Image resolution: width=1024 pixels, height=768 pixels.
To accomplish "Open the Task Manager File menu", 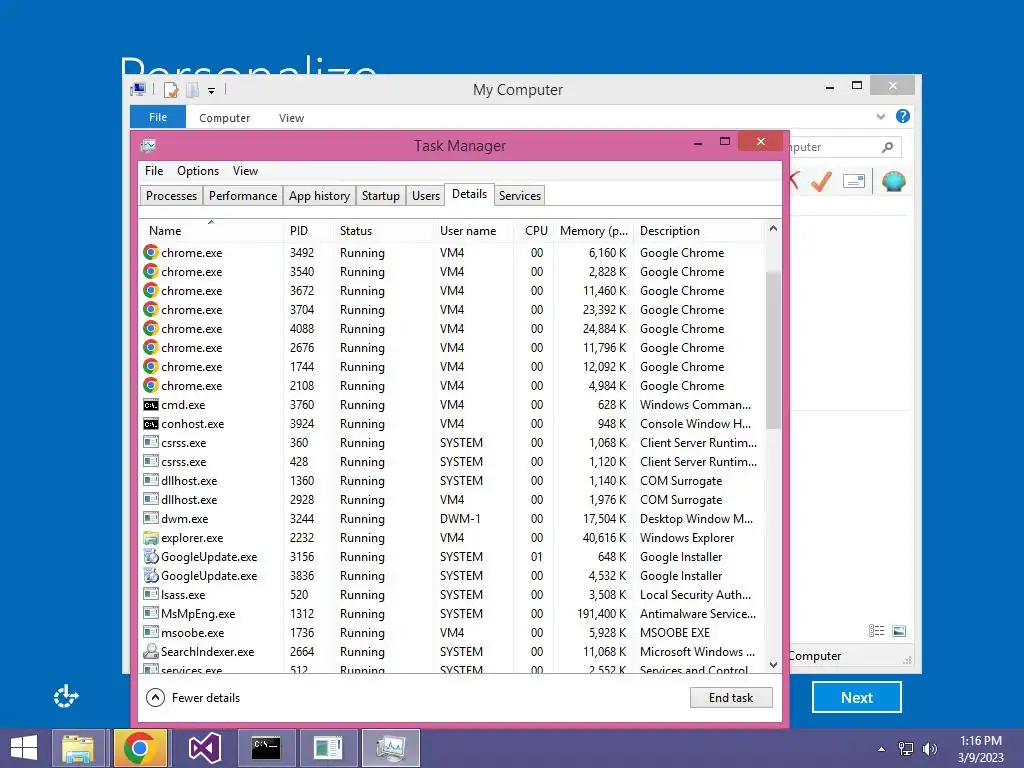I will pos(154,170).
